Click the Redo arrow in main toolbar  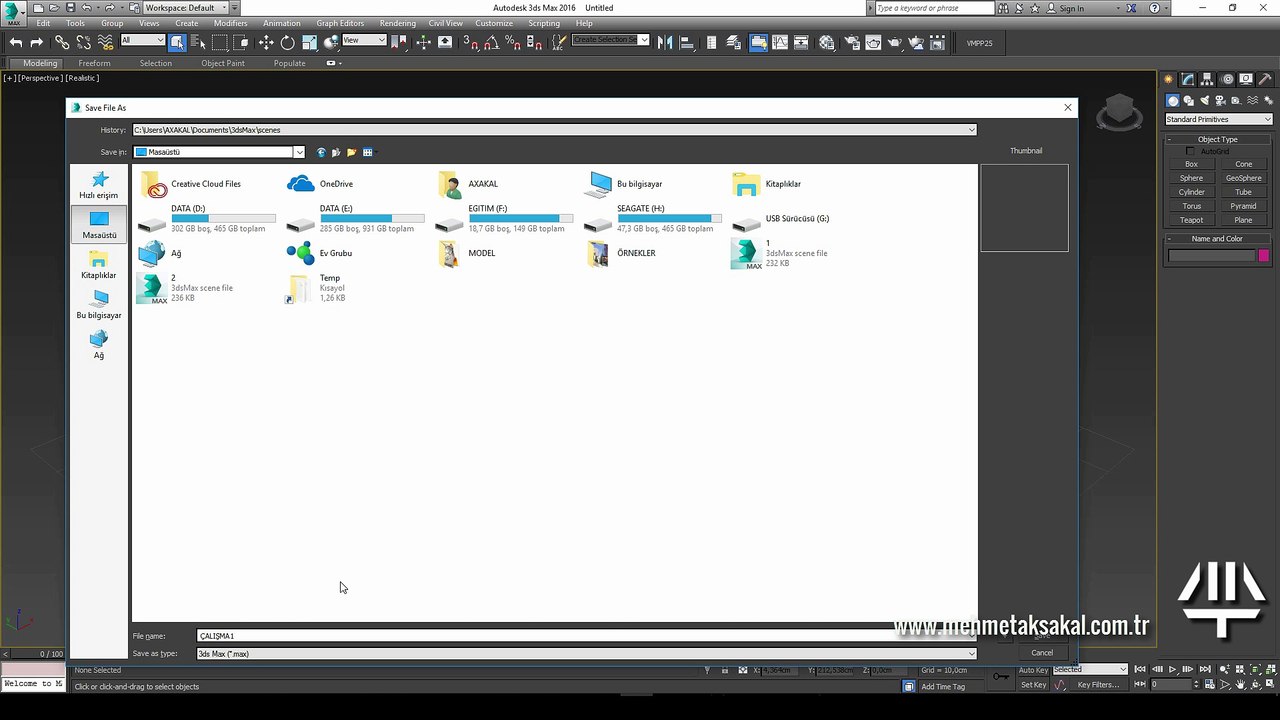pos(37,42)
